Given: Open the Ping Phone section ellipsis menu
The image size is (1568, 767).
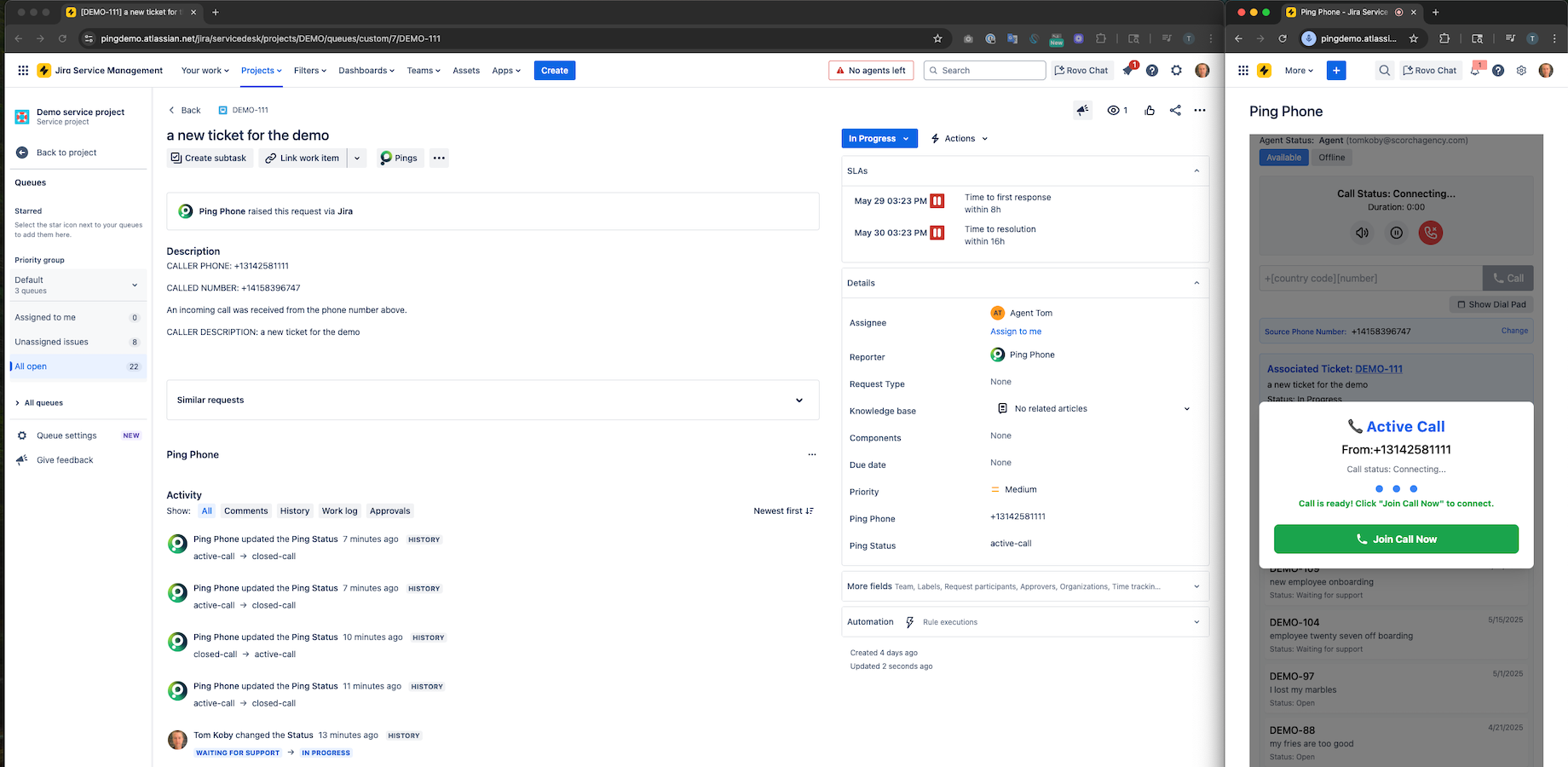Looking at the screenshot, I should (x=812, y=455).
